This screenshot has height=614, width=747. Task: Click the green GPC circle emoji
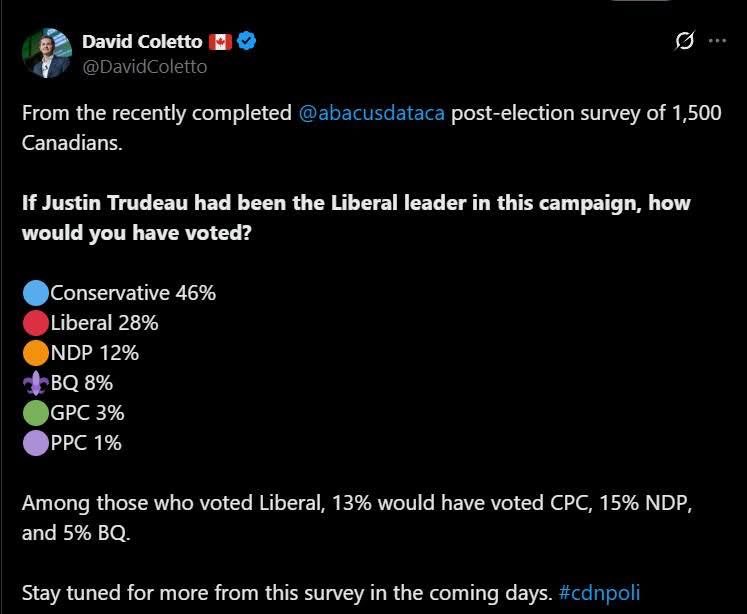point(36,413)
